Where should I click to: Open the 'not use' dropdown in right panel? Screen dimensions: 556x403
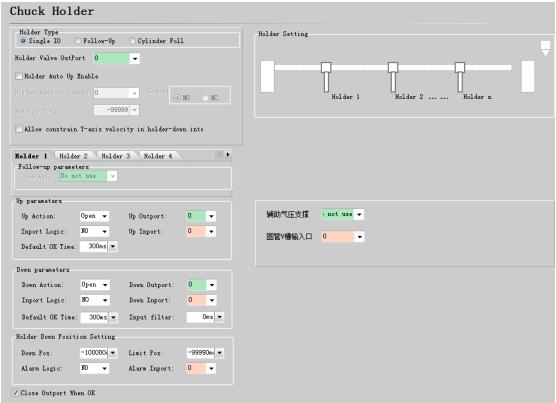[x=359, y=214]
